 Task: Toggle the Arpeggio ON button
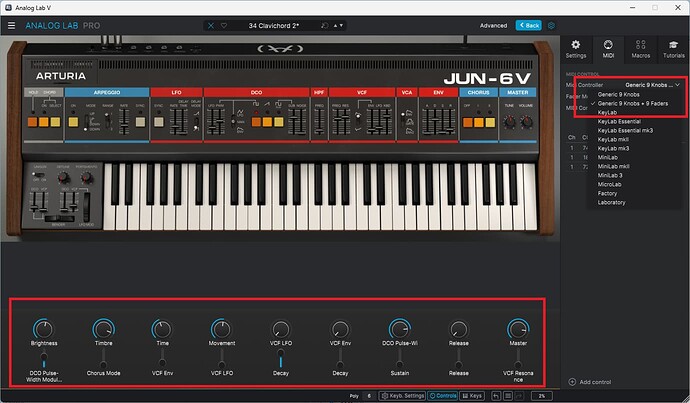pos(73,122)
